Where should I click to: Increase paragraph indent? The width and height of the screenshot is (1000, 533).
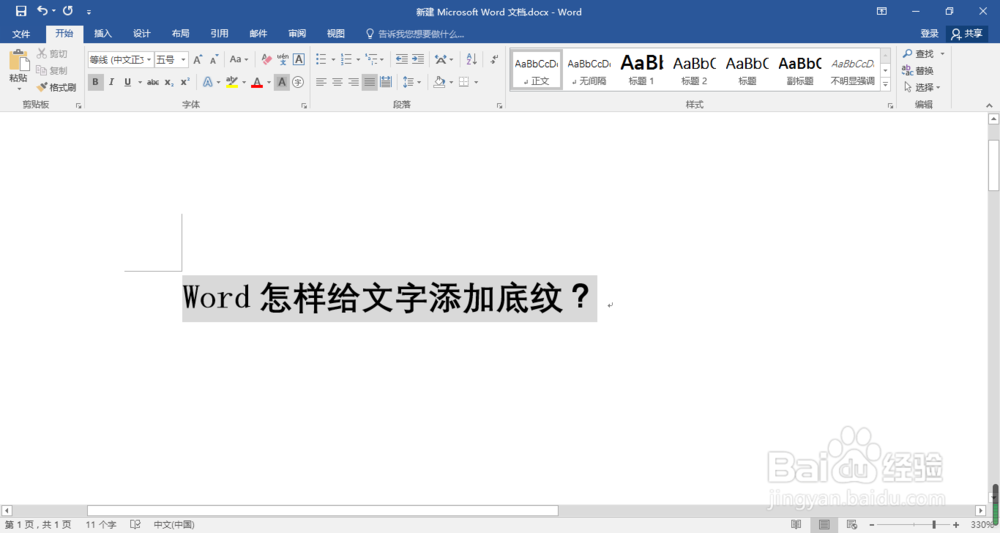418,59
